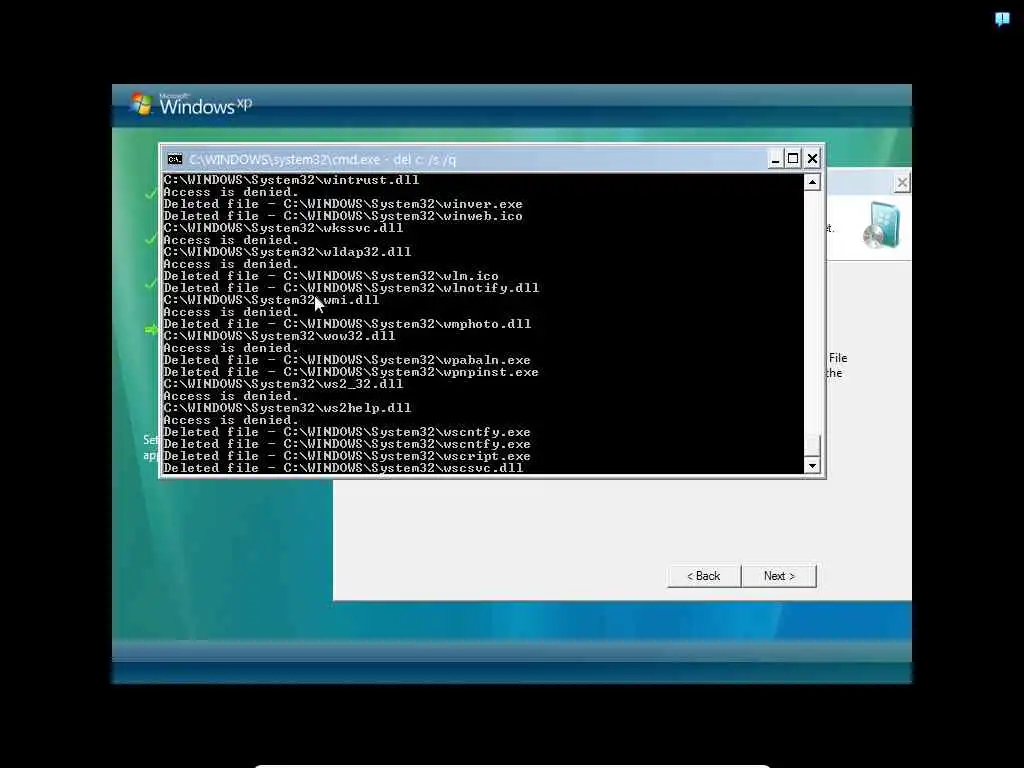Click line 'Deleted file - C:\WINDOWS\System32\wmphoto.dll'
Image resolution: width=1024 pixels, height=768 pixels.
pyautogui.click(x=347, y=324)
